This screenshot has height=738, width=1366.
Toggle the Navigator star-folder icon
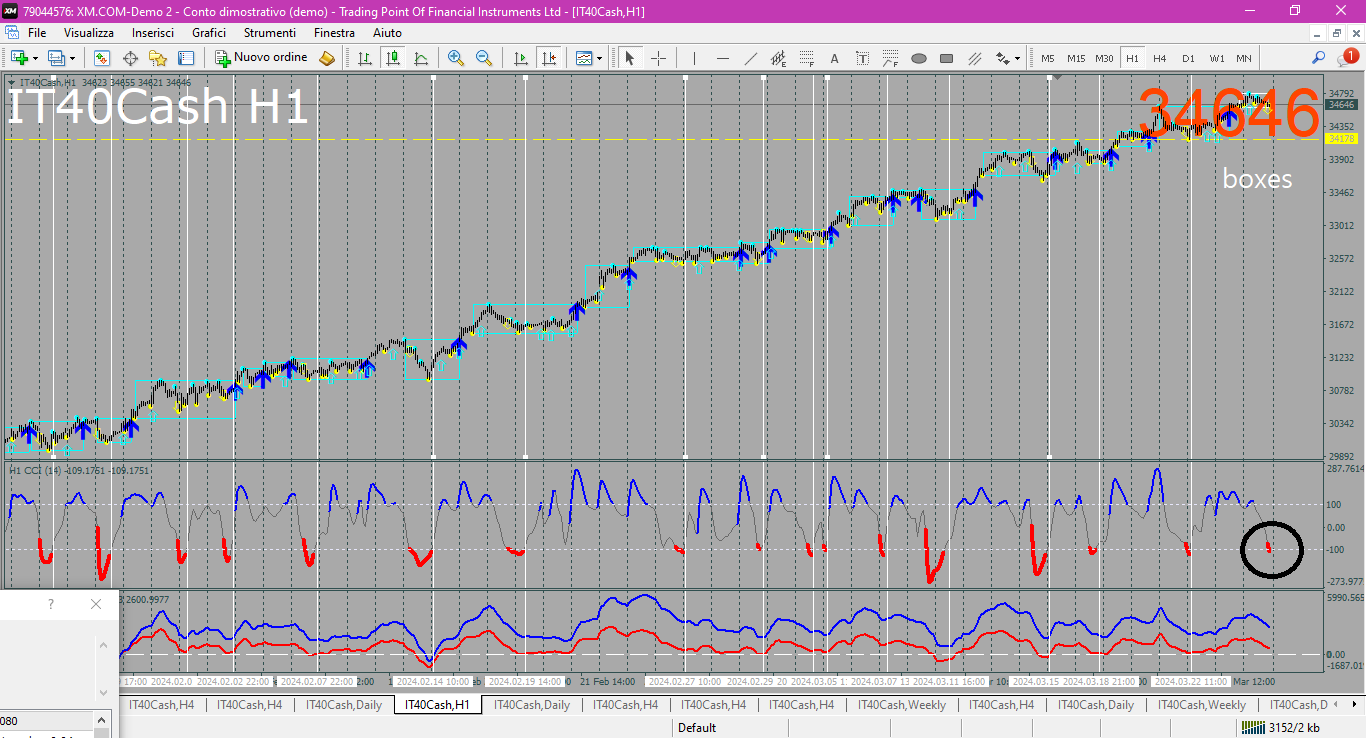pyautogui.click(x=158, y=58)
